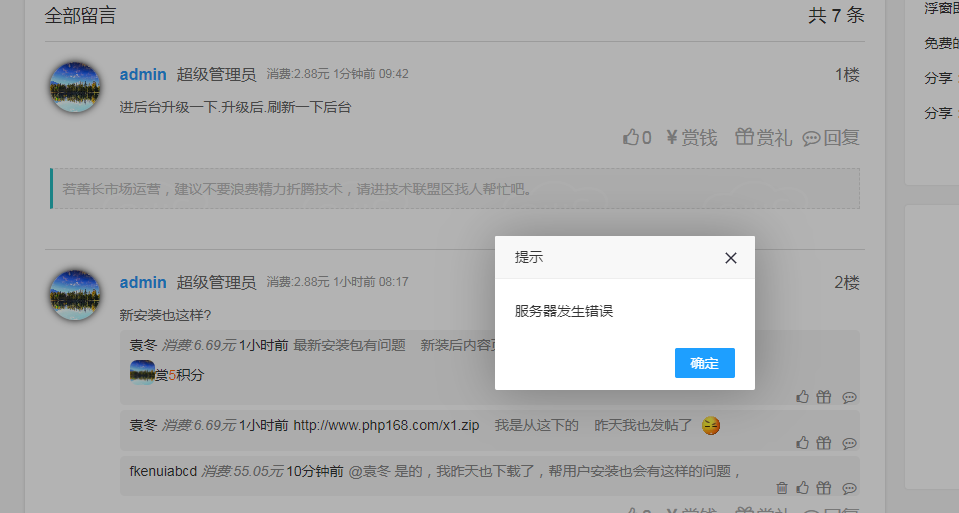
Task: Click fkenuiabcd username
Action: point(163,471)
